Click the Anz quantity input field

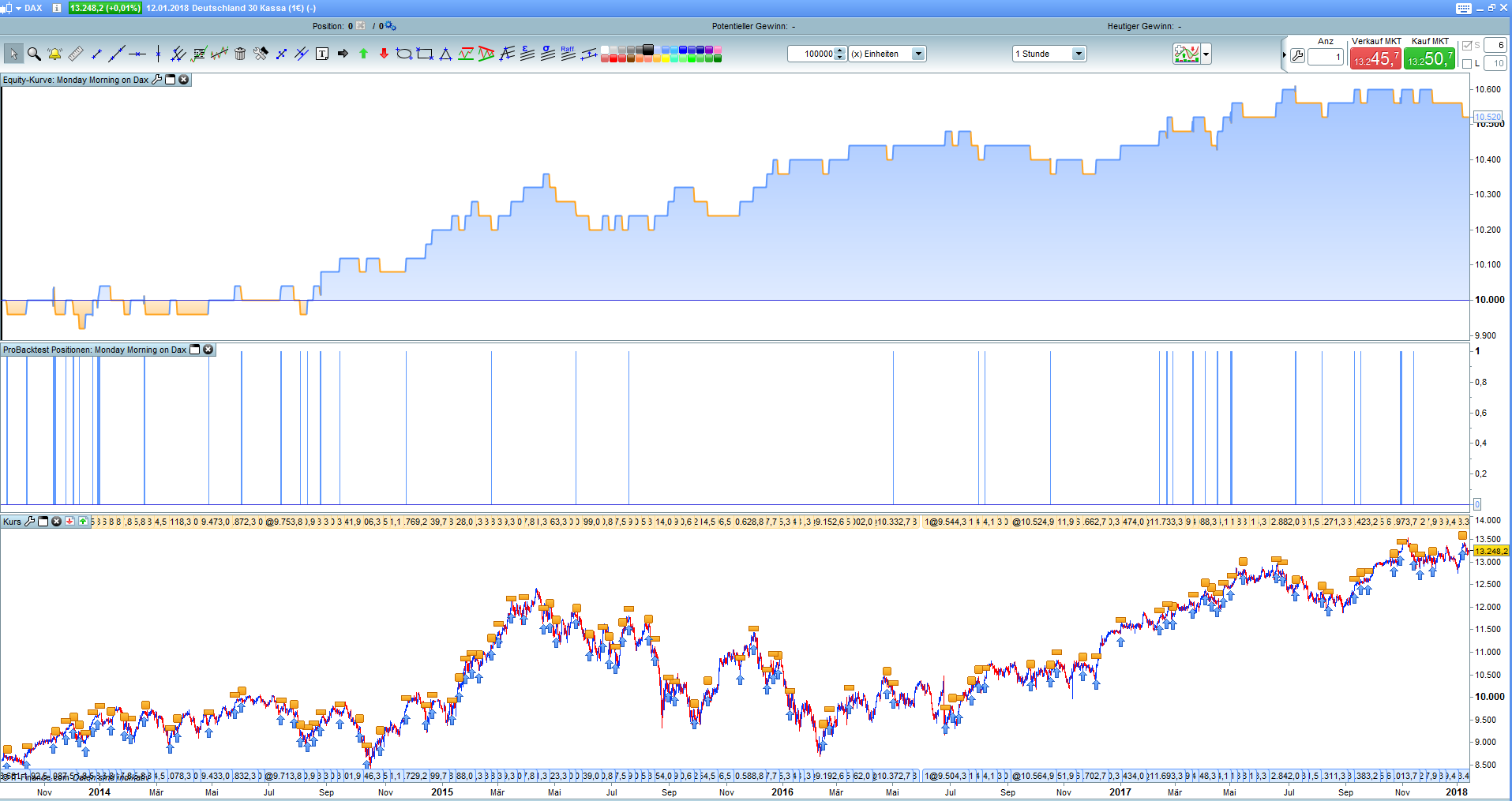click(1326, 57)
